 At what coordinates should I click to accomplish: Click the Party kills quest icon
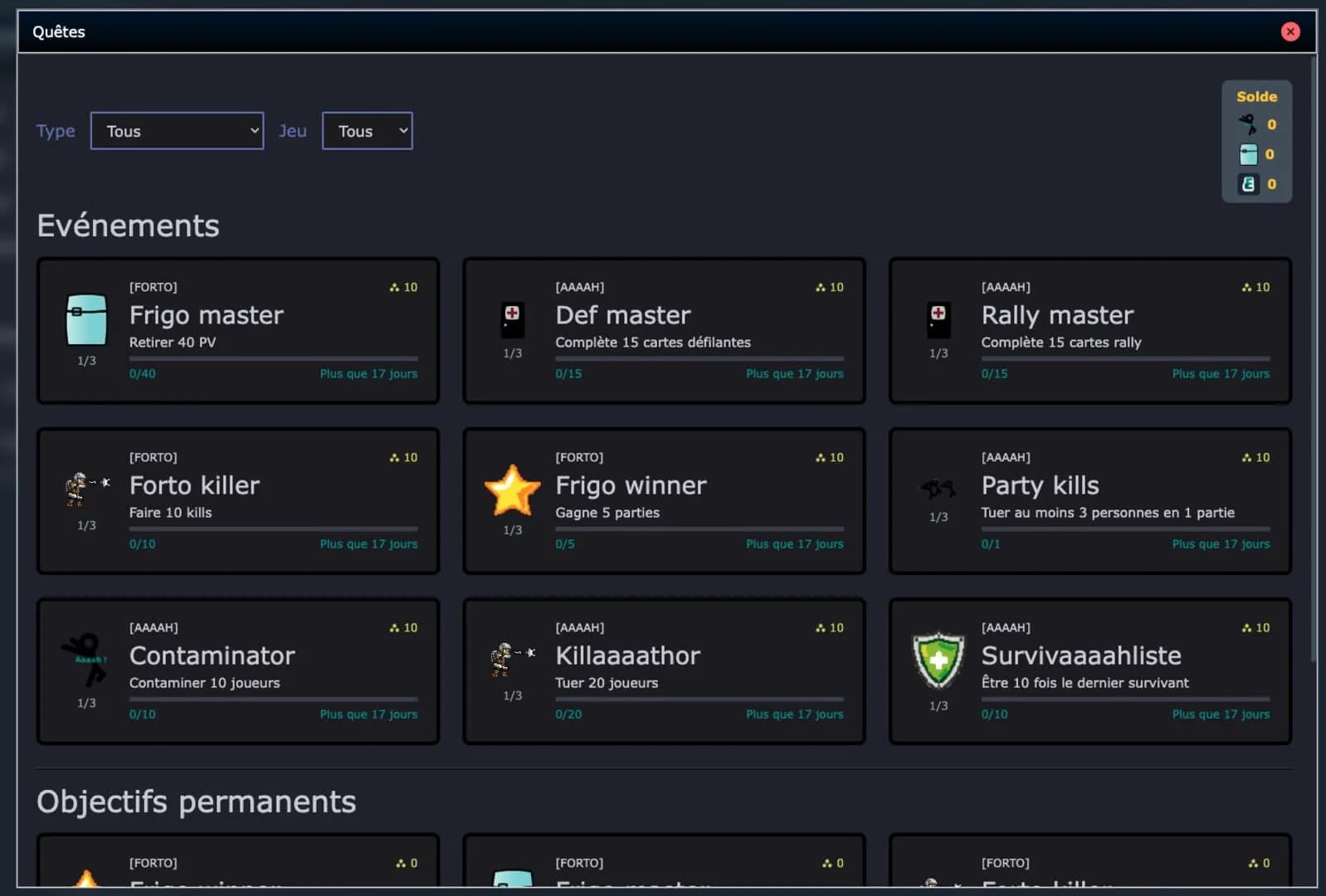pos(938,489)
